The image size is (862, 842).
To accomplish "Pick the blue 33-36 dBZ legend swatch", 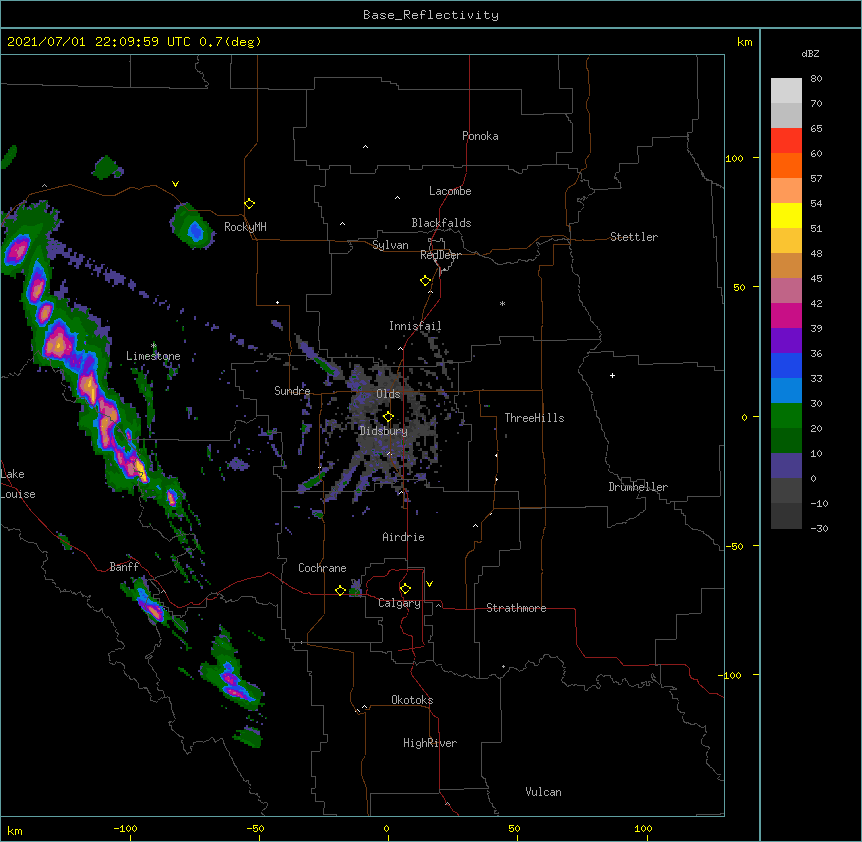I will 786,365.
